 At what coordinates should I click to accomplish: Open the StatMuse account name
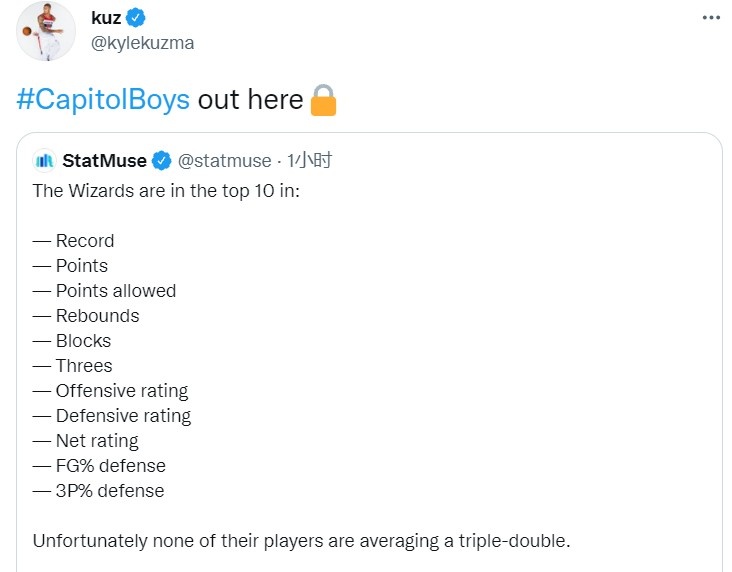tap(104, 161)
